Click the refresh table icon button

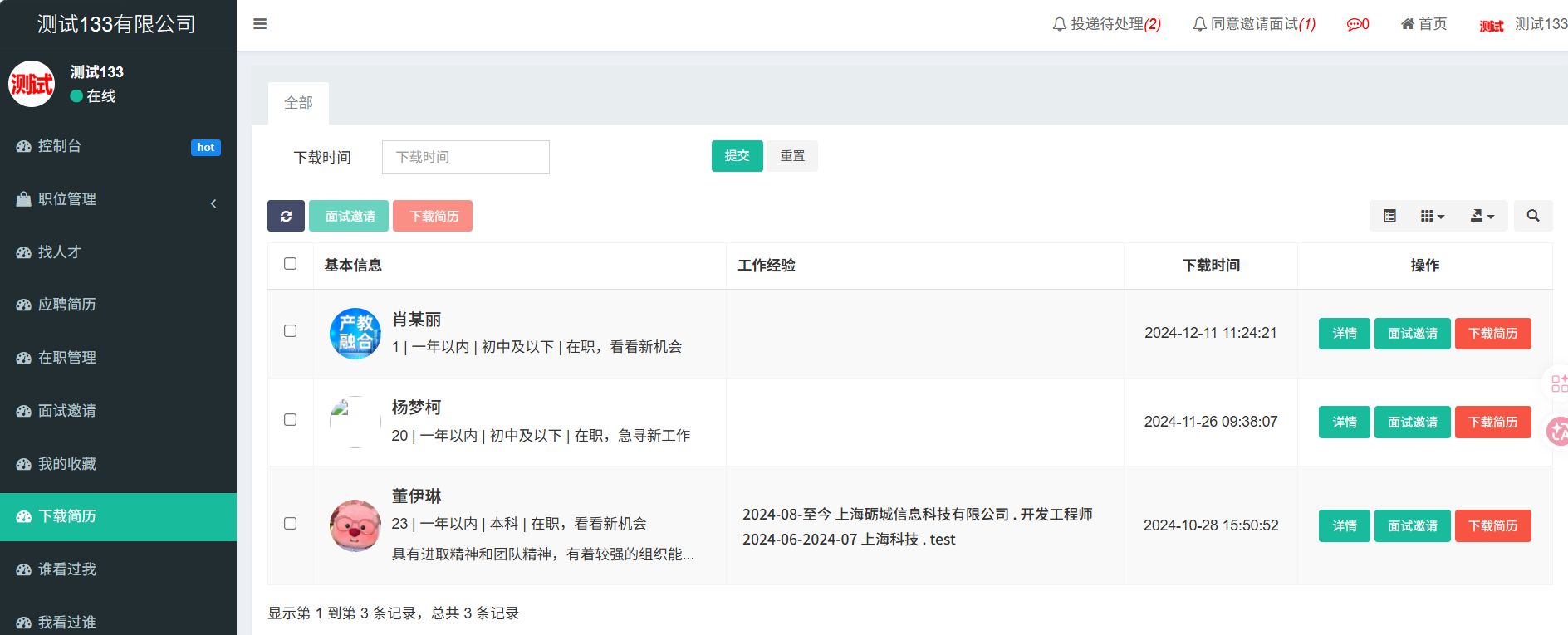coord(286,216)
